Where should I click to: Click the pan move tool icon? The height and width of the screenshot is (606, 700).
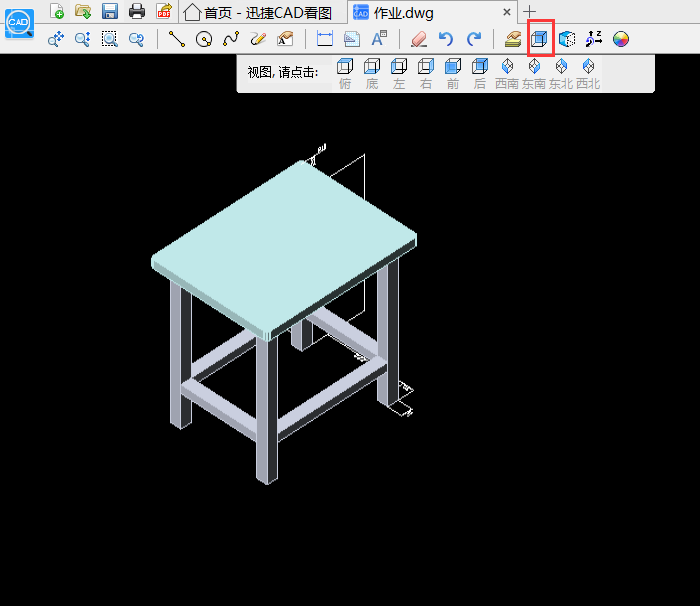(x=56, y=39)
